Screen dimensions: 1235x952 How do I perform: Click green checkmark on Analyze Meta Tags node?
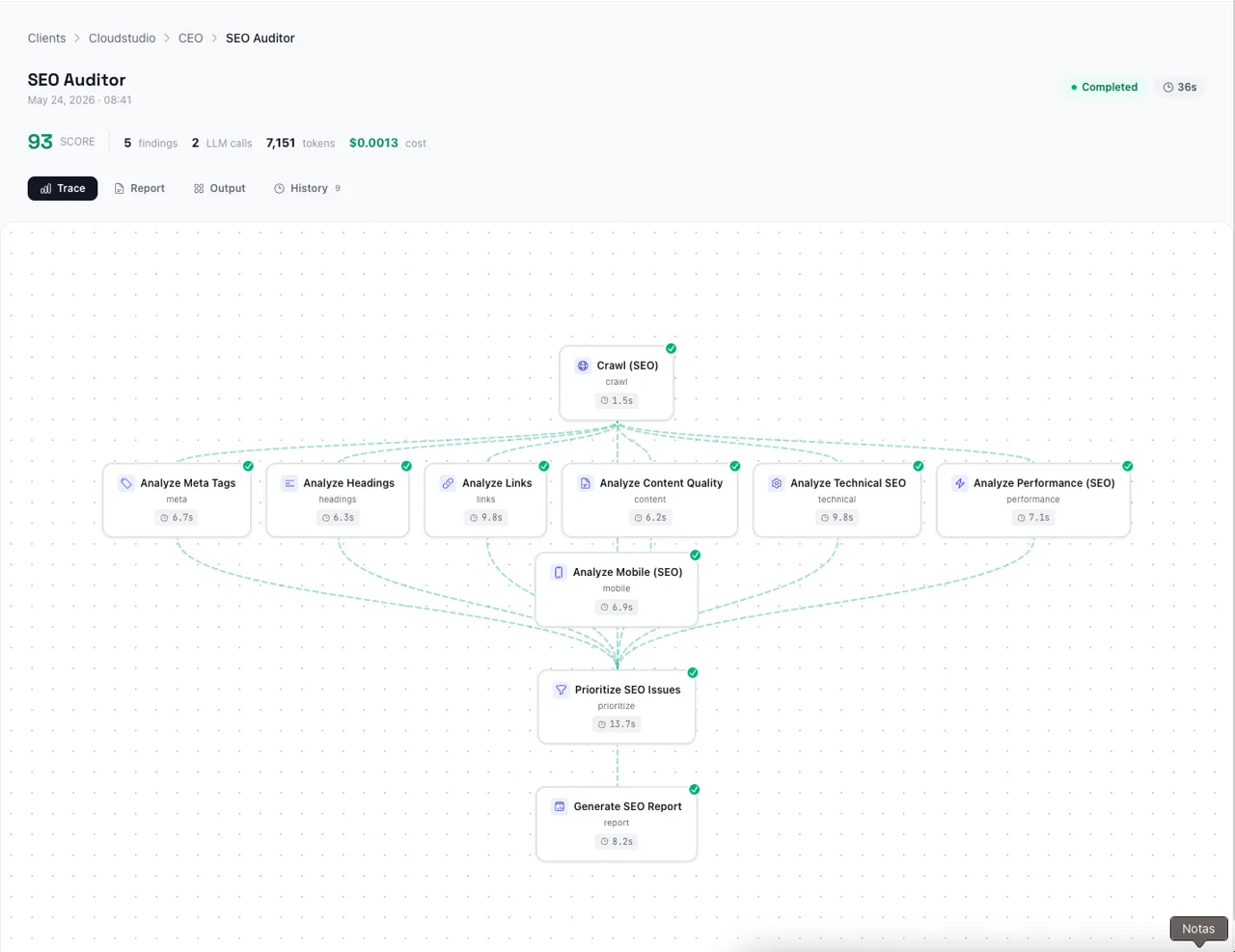pyautogui.click(x=248, y=466)
